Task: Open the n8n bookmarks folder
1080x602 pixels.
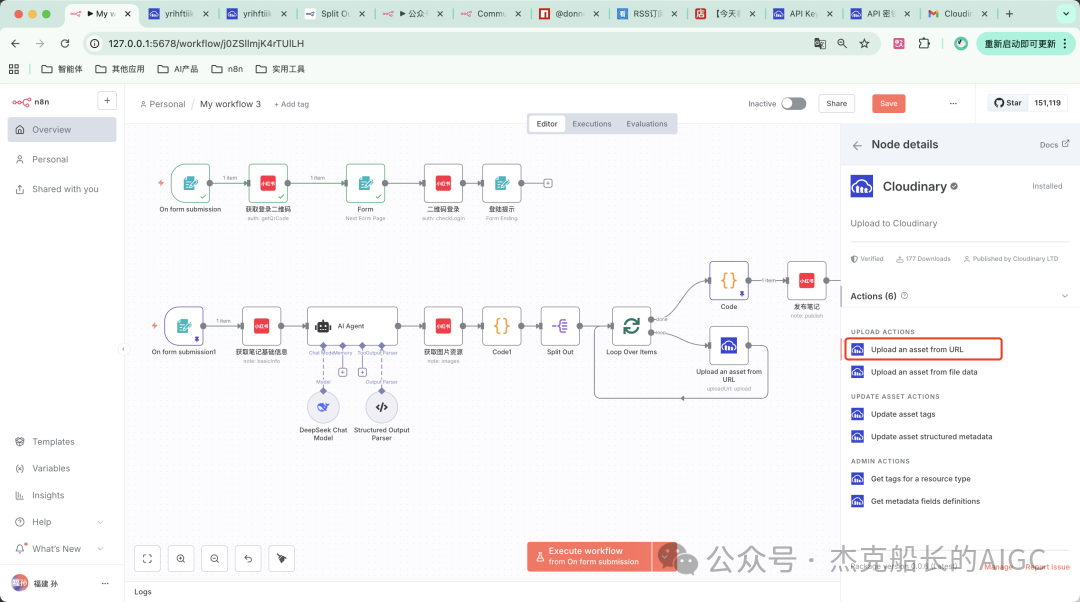Action: [x=227, y=69]
